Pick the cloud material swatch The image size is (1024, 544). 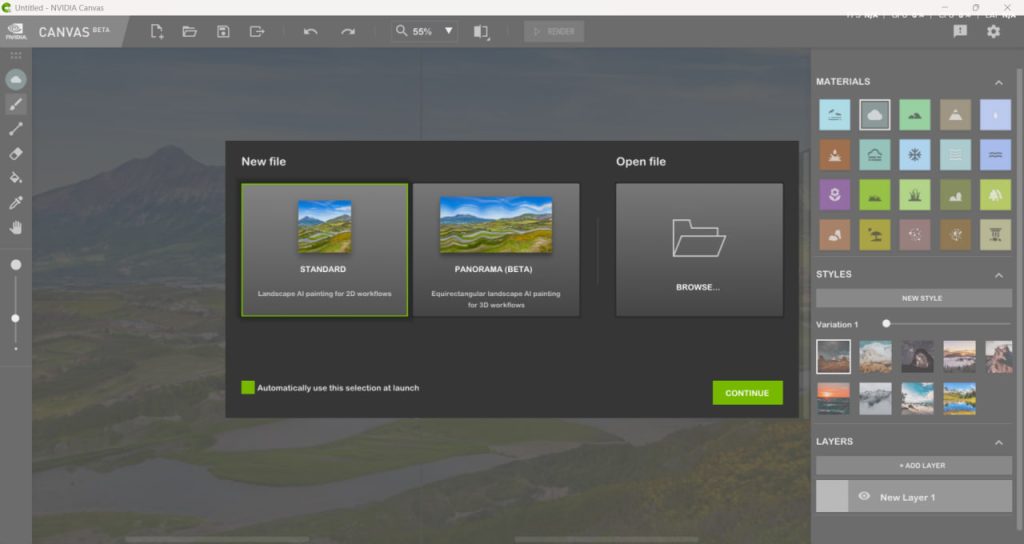(x=874, y=115)
